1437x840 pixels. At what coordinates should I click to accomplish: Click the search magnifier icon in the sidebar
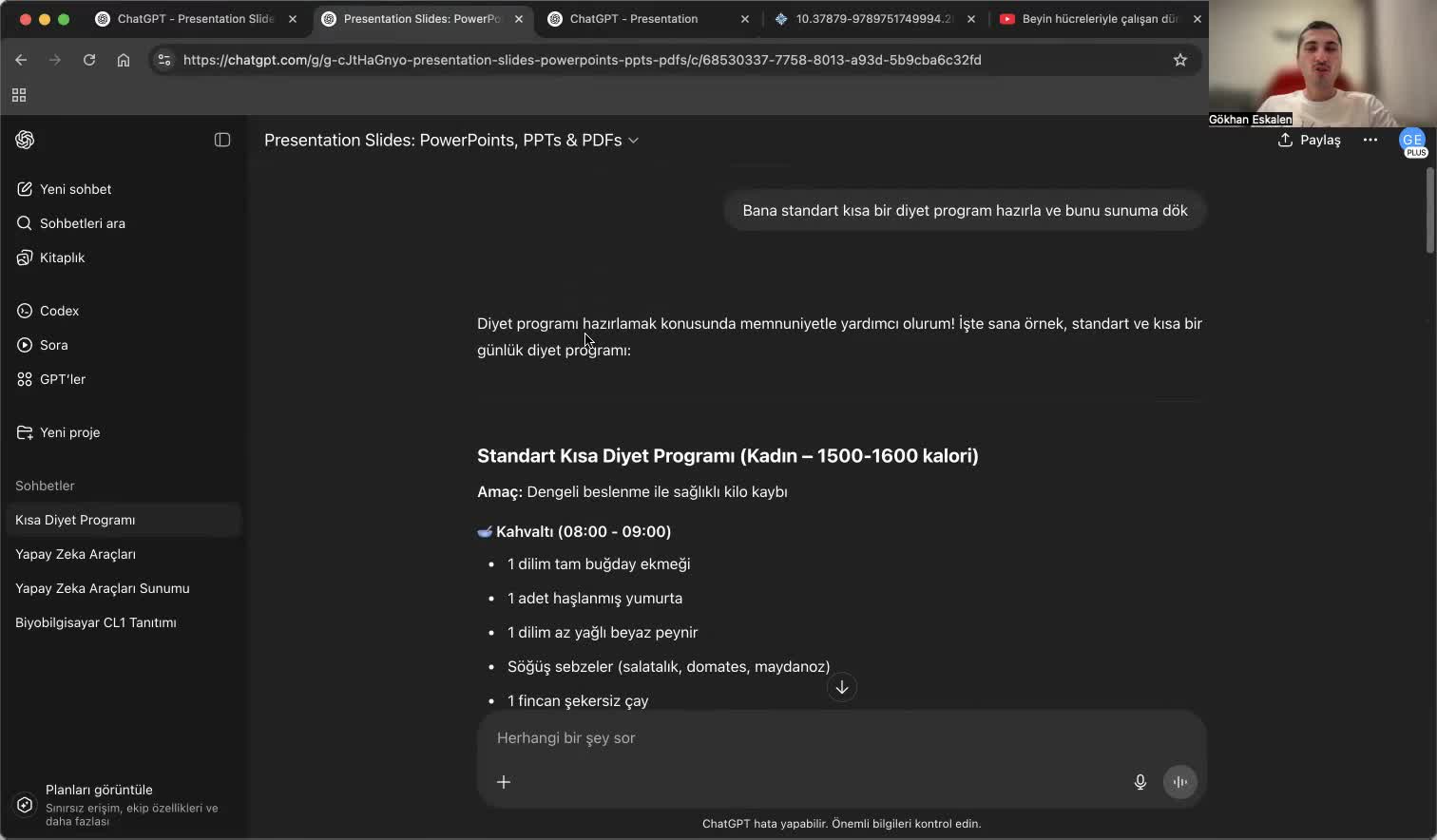pyautogui.click(x=25, y=223)
